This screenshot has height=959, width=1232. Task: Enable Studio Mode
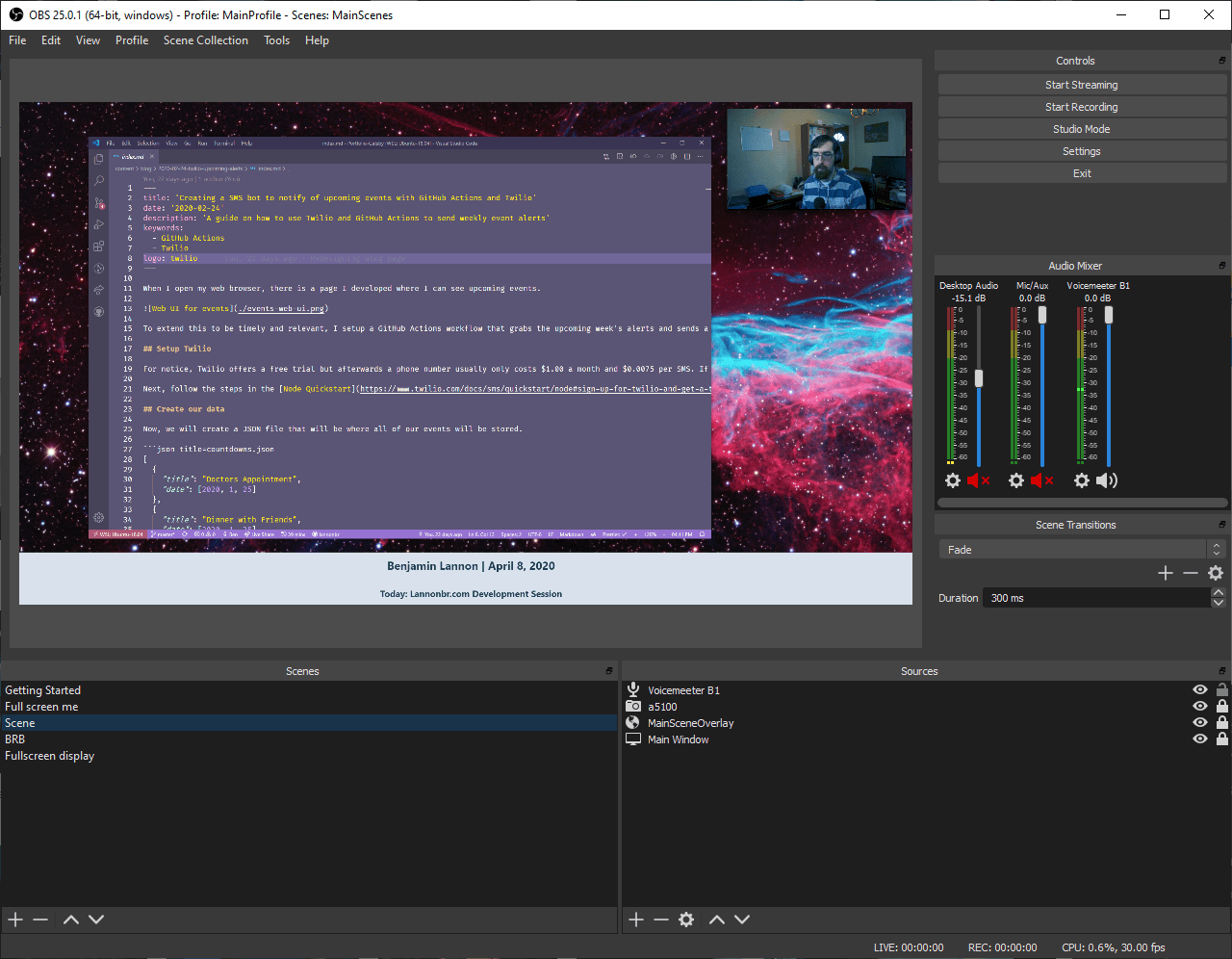pos(1082,129)
